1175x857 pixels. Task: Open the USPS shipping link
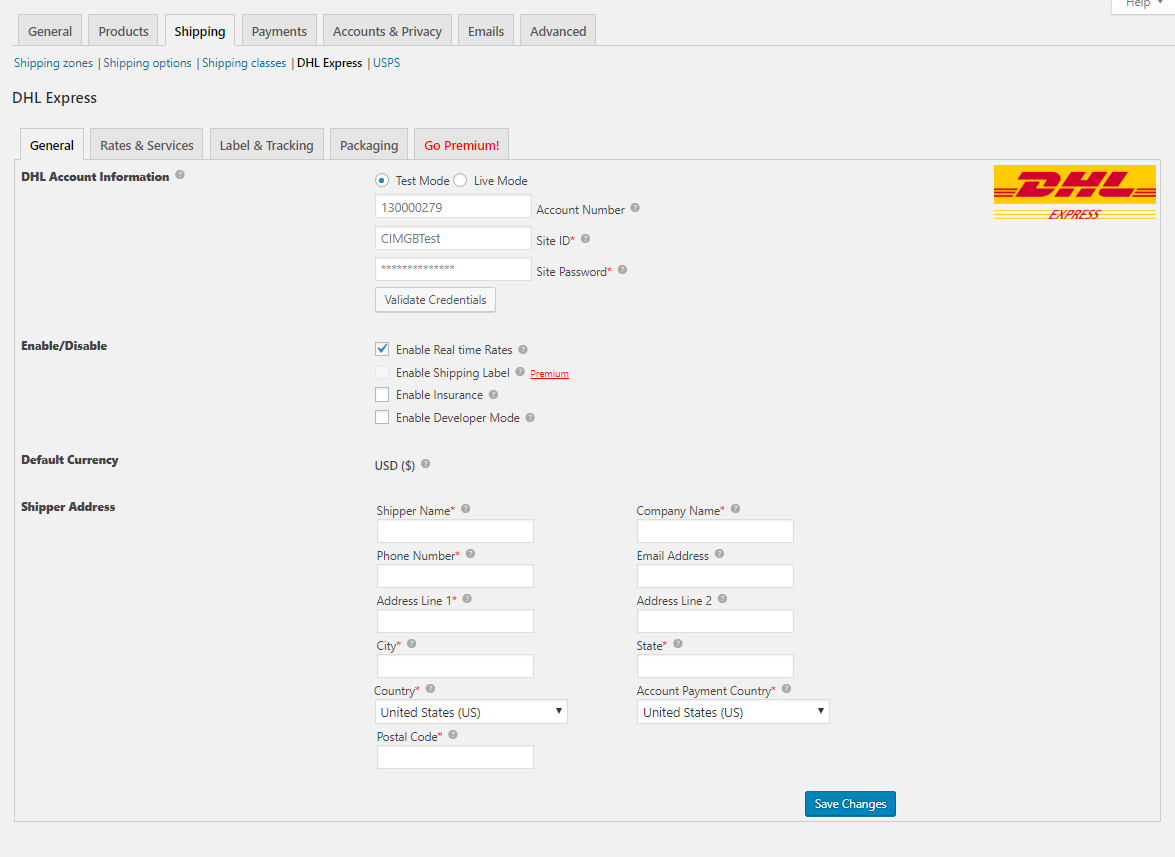(387, 63)
